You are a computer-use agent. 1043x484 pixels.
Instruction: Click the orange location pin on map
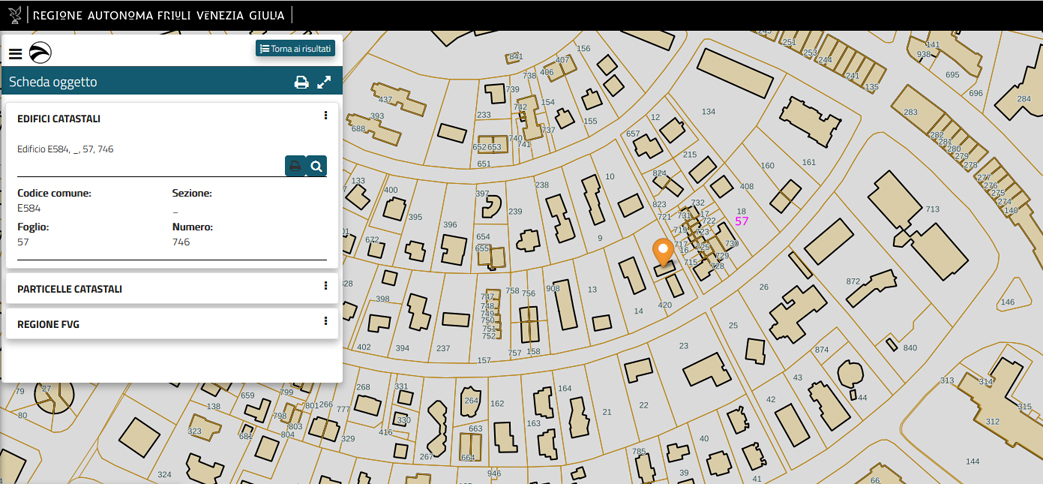click(x=662, y=252)
